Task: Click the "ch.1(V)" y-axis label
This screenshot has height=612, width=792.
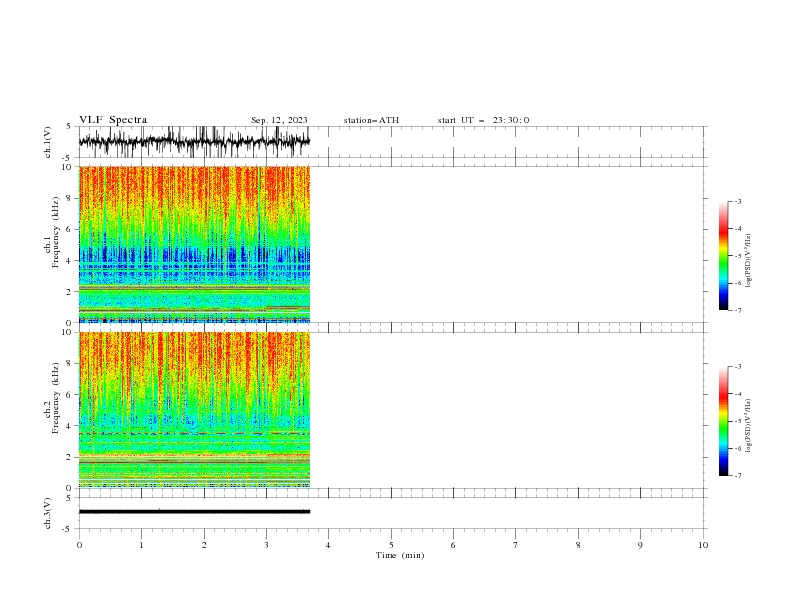Action: coord(48,142)
